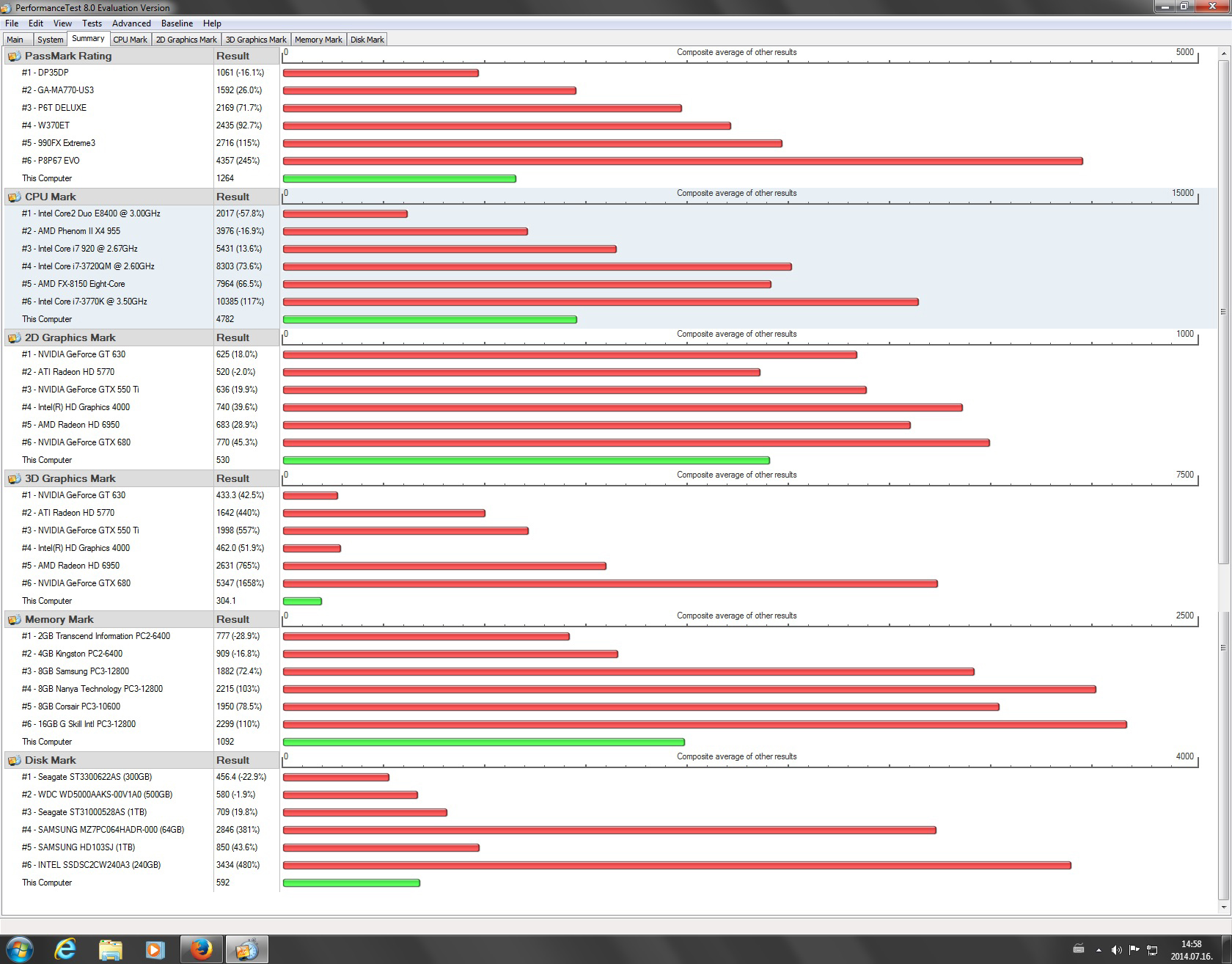Open the Advanced menu

coord(131,23)
